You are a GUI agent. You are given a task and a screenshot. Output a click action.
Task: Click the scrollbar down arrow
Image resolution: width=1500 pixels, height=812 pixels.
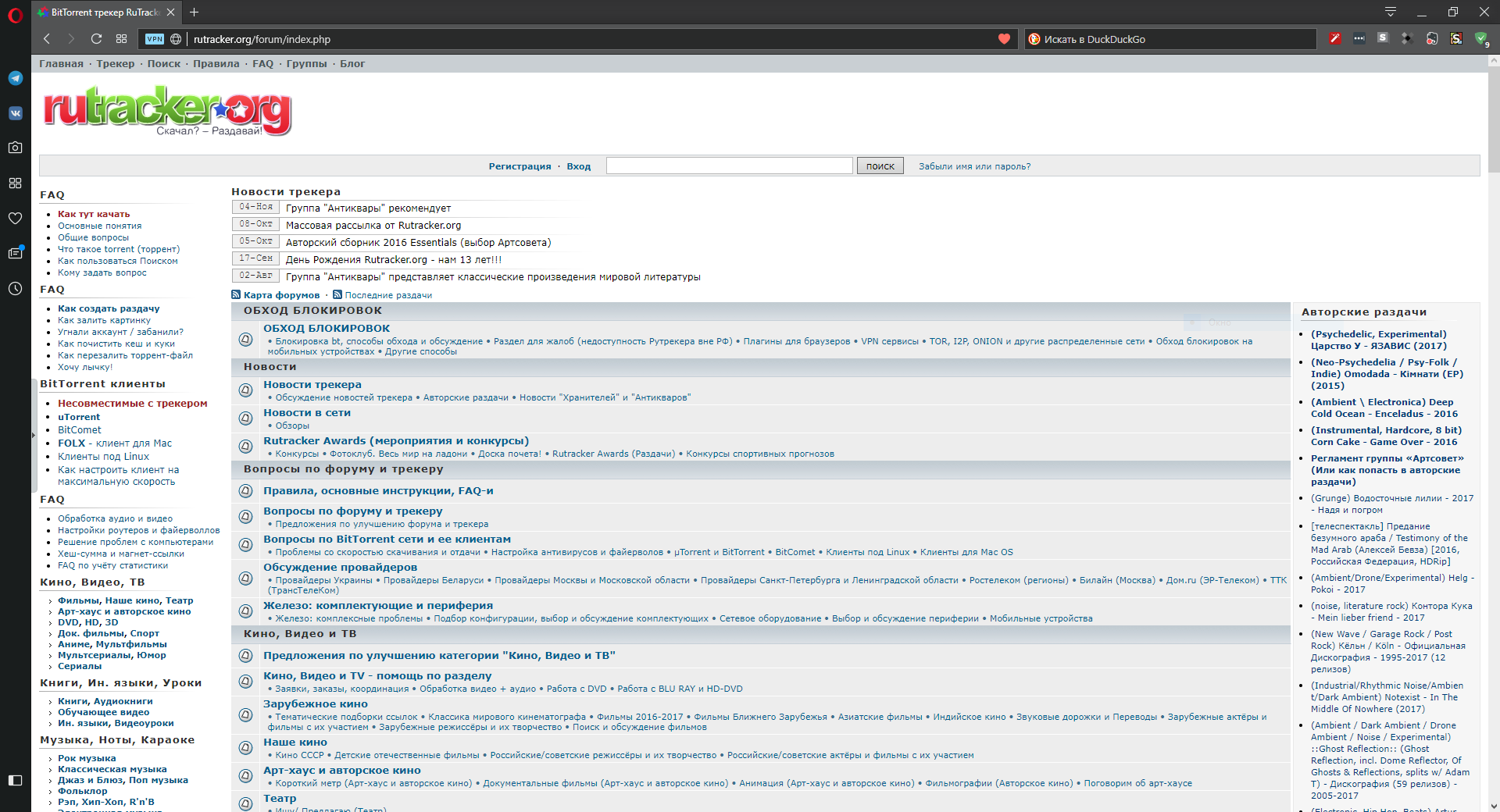[1493, 806]
